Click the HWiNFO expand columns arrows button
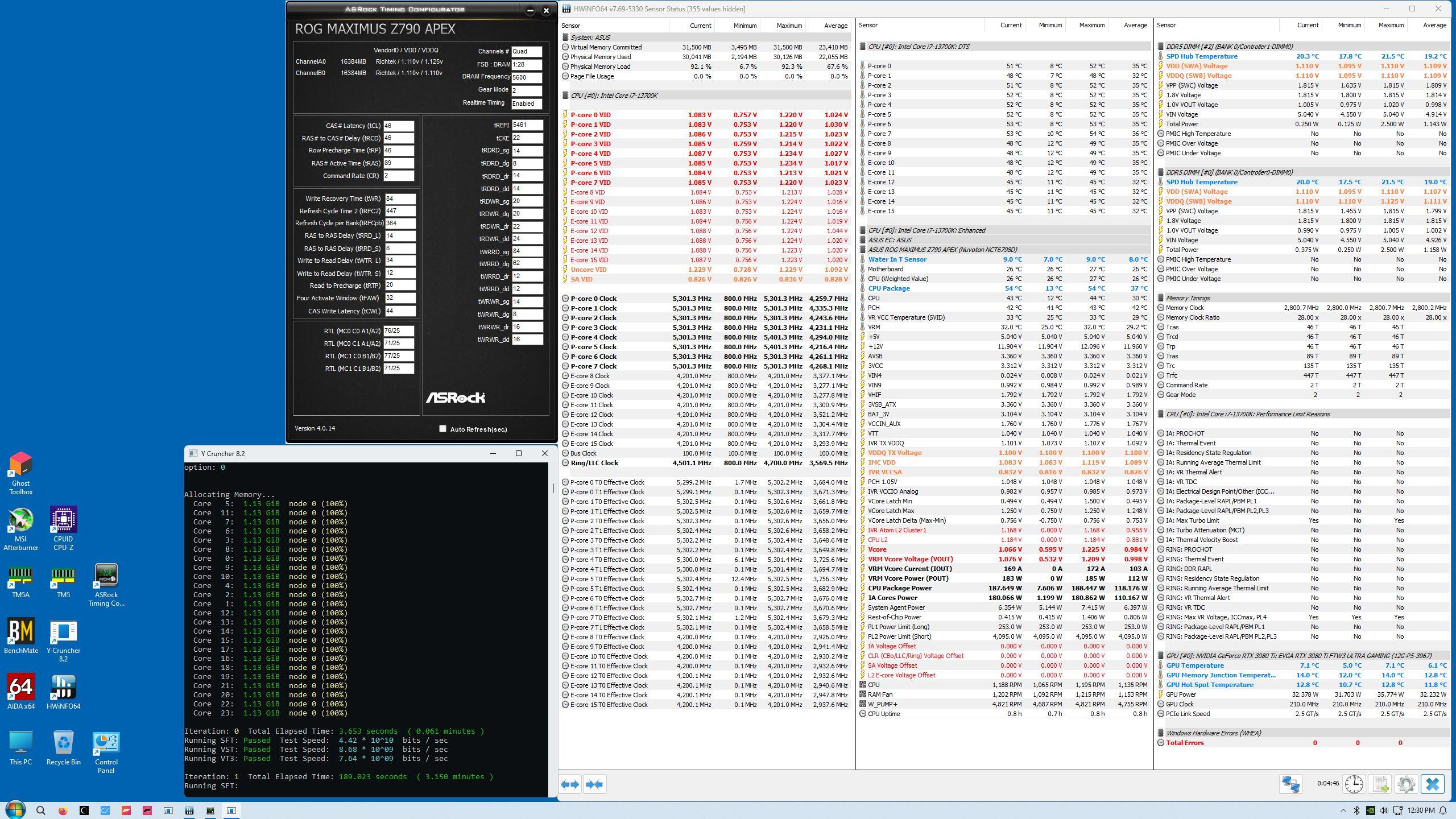The image size is (1456, 819). pos(570,784)
